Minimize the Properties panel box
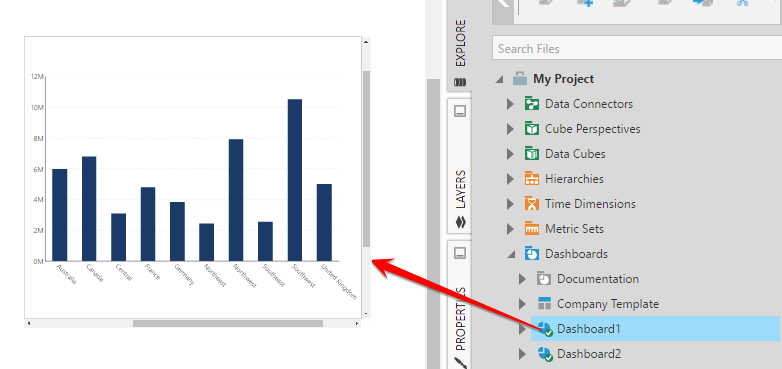The image size is (782, 369). [460, 253]
